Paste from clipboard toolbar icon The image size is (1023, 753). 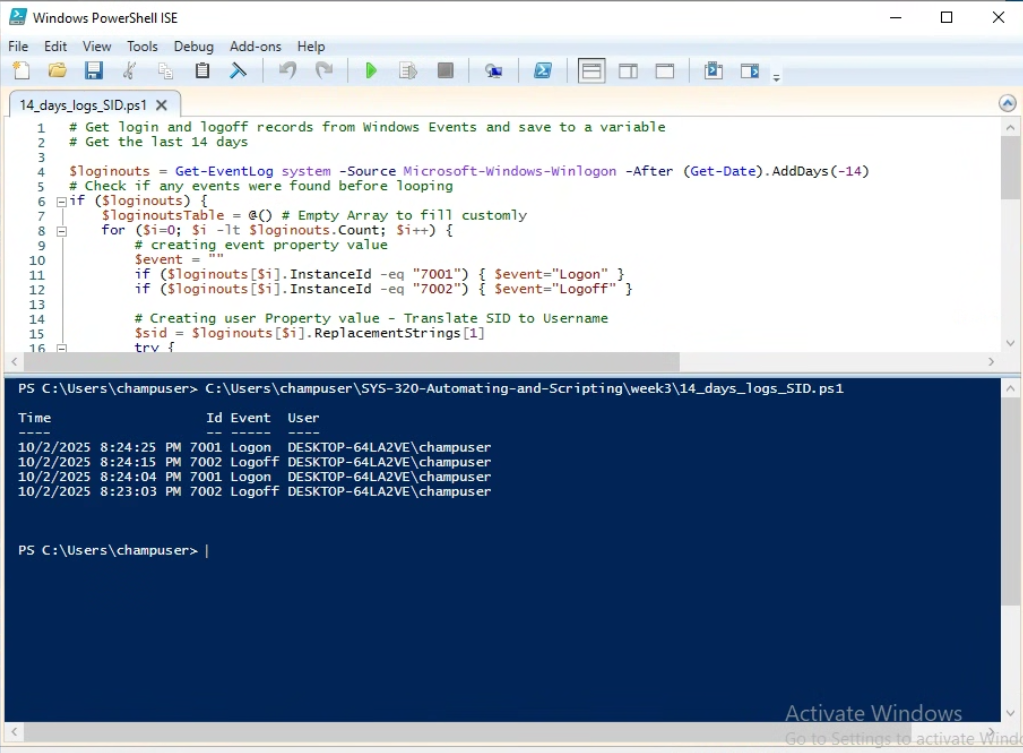pos(203,71)
